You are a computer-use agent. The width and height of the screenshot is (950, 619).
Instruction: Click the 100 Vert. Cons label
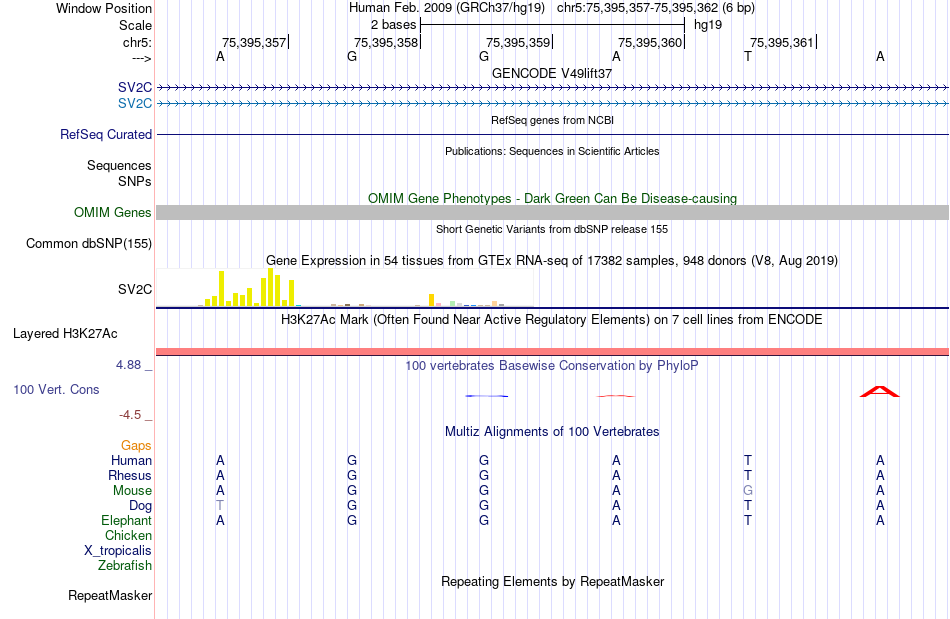click(x=56, y=389)
